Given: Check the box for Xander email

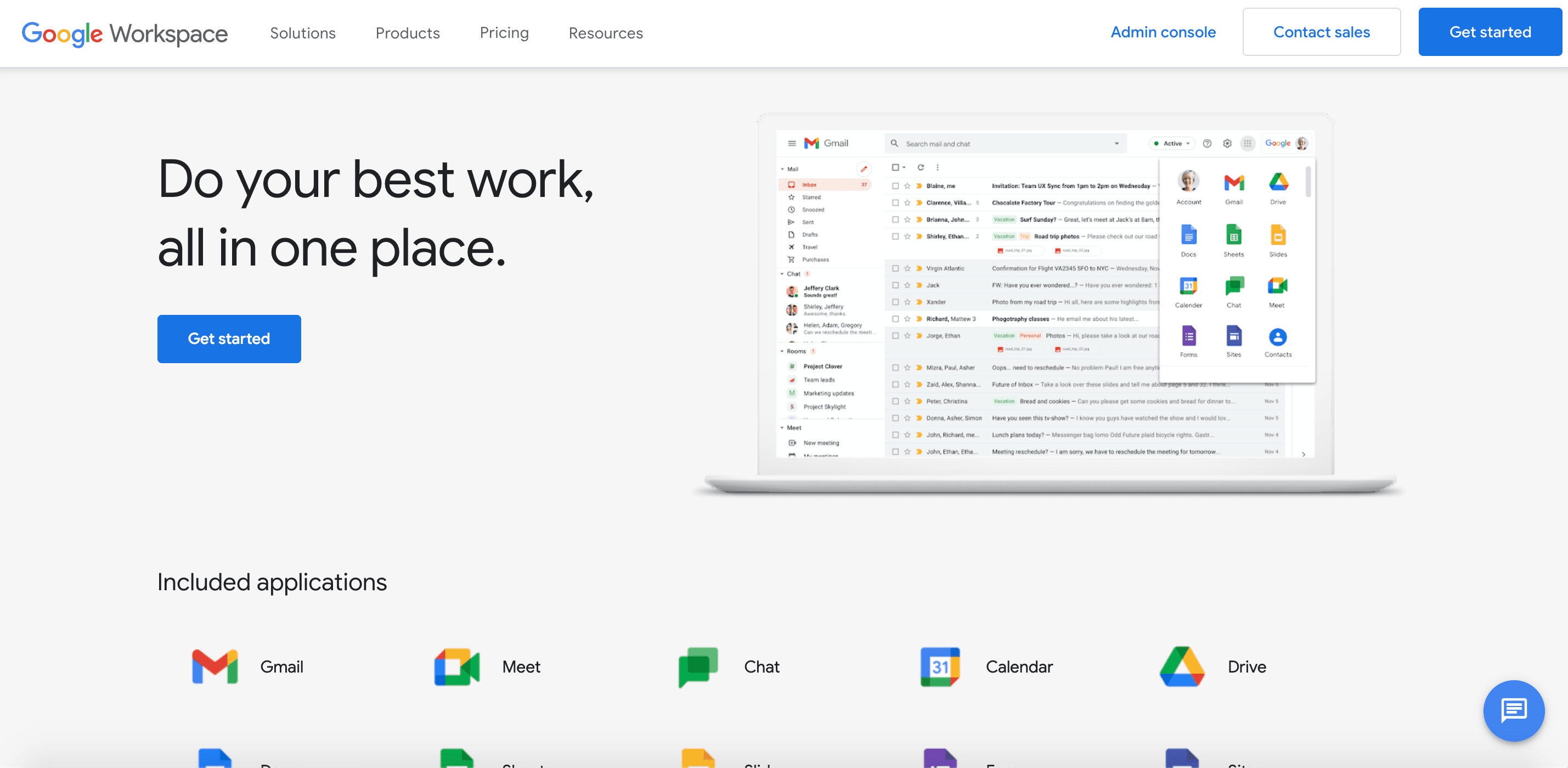Looking at the screenshot, I should 895,302.
